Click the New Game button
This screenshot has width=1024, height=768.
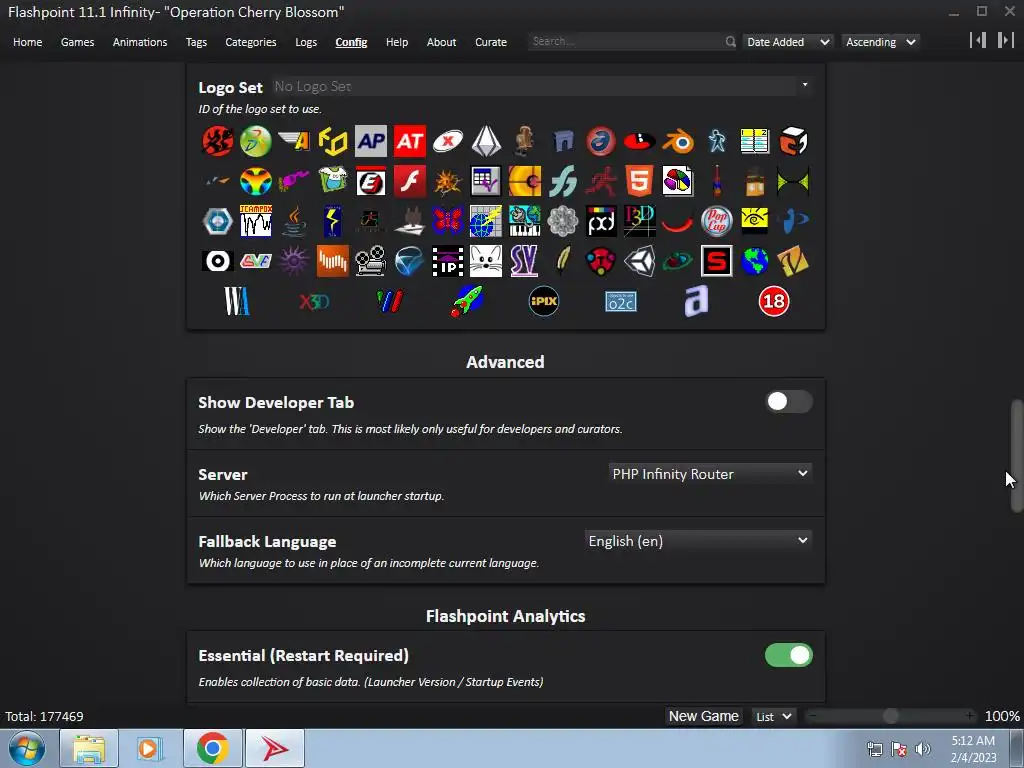(x=703, y=716)
